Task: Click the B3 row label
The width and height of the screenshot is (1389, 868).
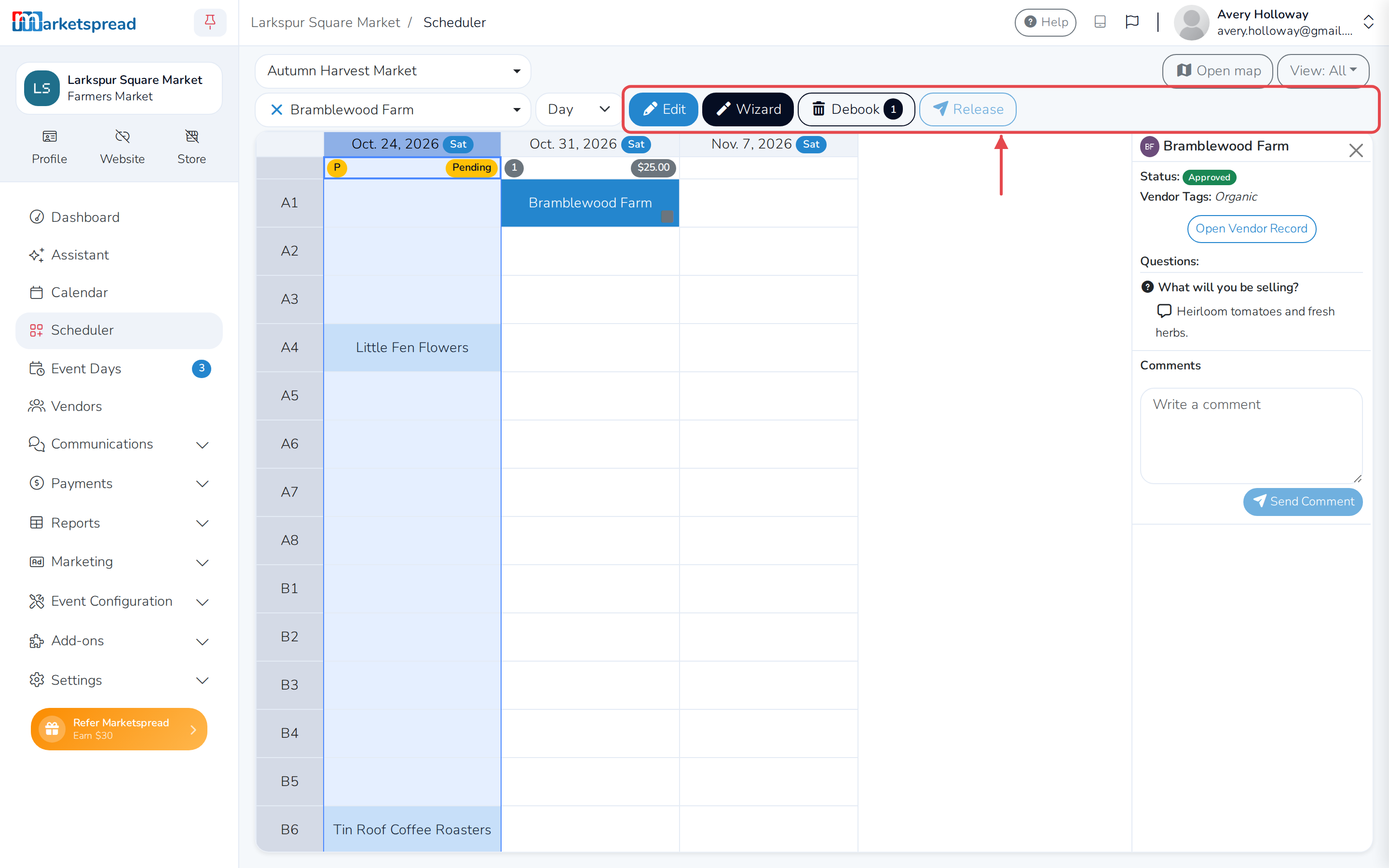Action: [290, 685]
